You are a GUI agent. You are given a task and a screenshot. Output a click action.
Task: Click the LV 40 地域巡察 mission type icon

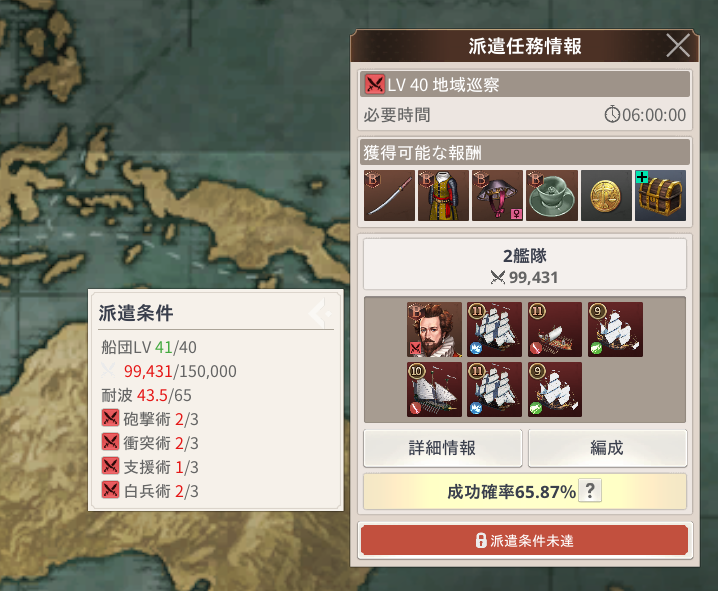tap(375, 84)
